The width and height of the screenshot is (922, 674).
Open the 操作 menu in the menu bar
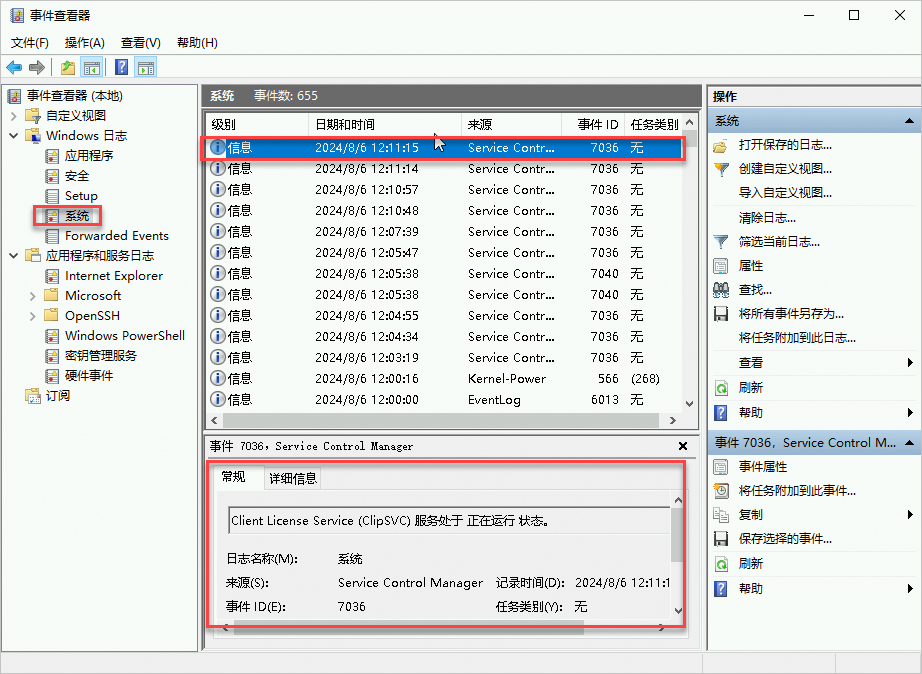pyautogui.click(x=85, y=42)
